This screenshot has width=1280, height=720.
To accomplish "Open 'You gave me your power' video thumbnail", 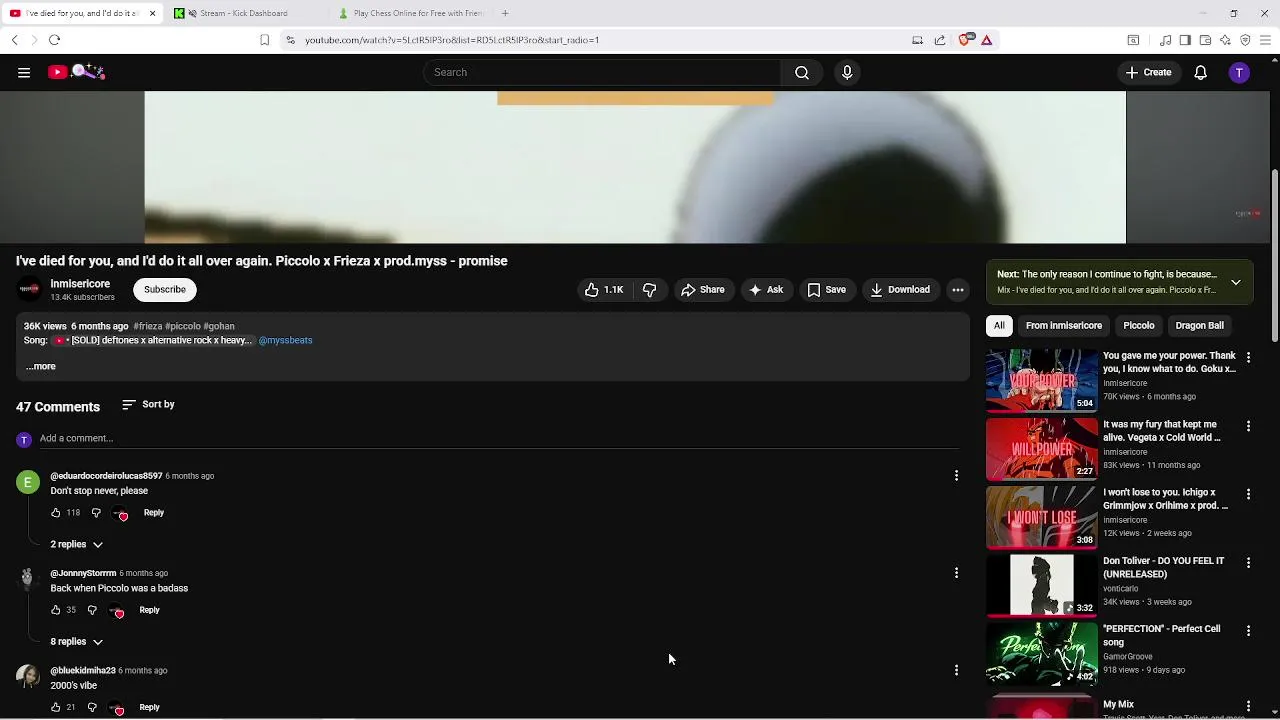I will pyautogui.click(x=1042, y=380).
